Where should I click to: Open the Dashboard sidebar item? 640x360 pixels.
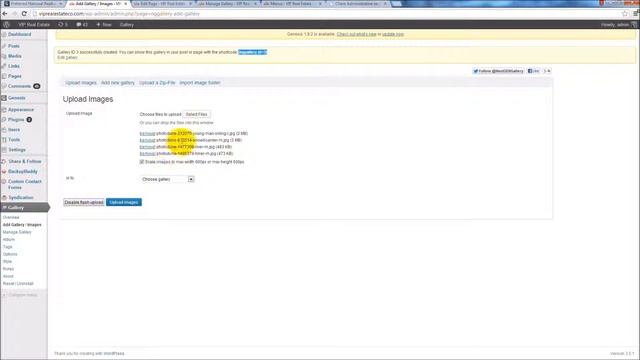pyautogui.click(x=20, y=34)
